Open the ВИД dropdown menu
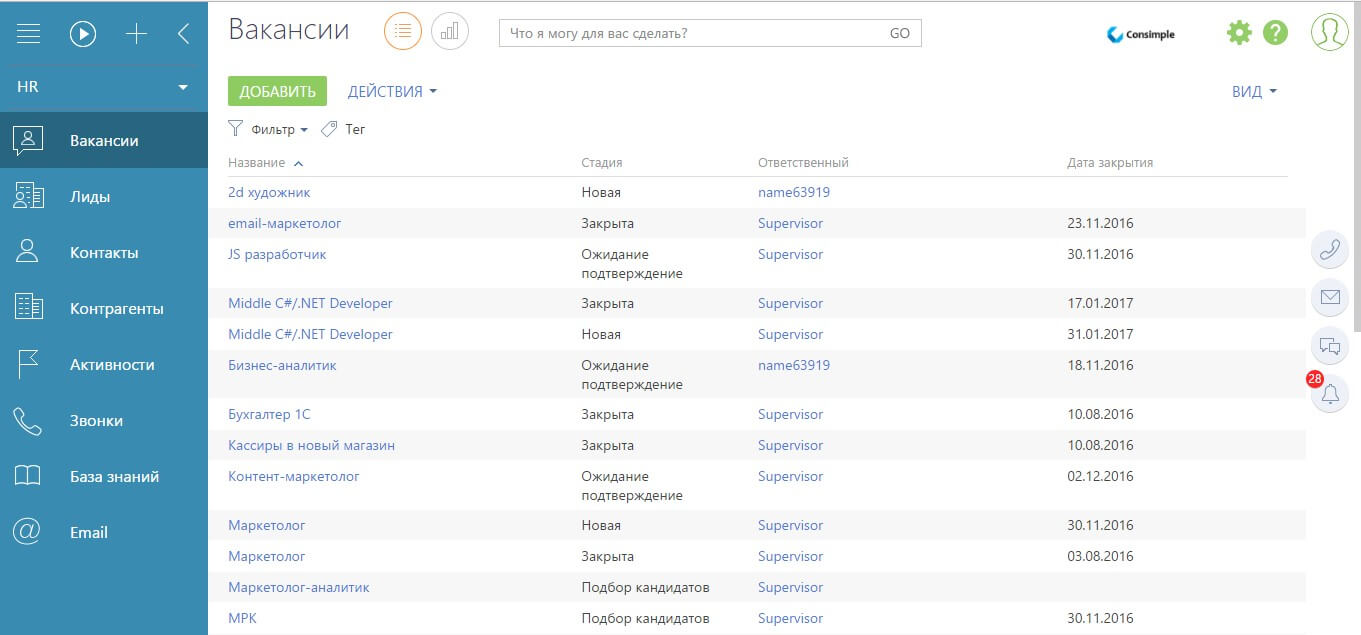1361x635 pixels. click(1254, 91)
